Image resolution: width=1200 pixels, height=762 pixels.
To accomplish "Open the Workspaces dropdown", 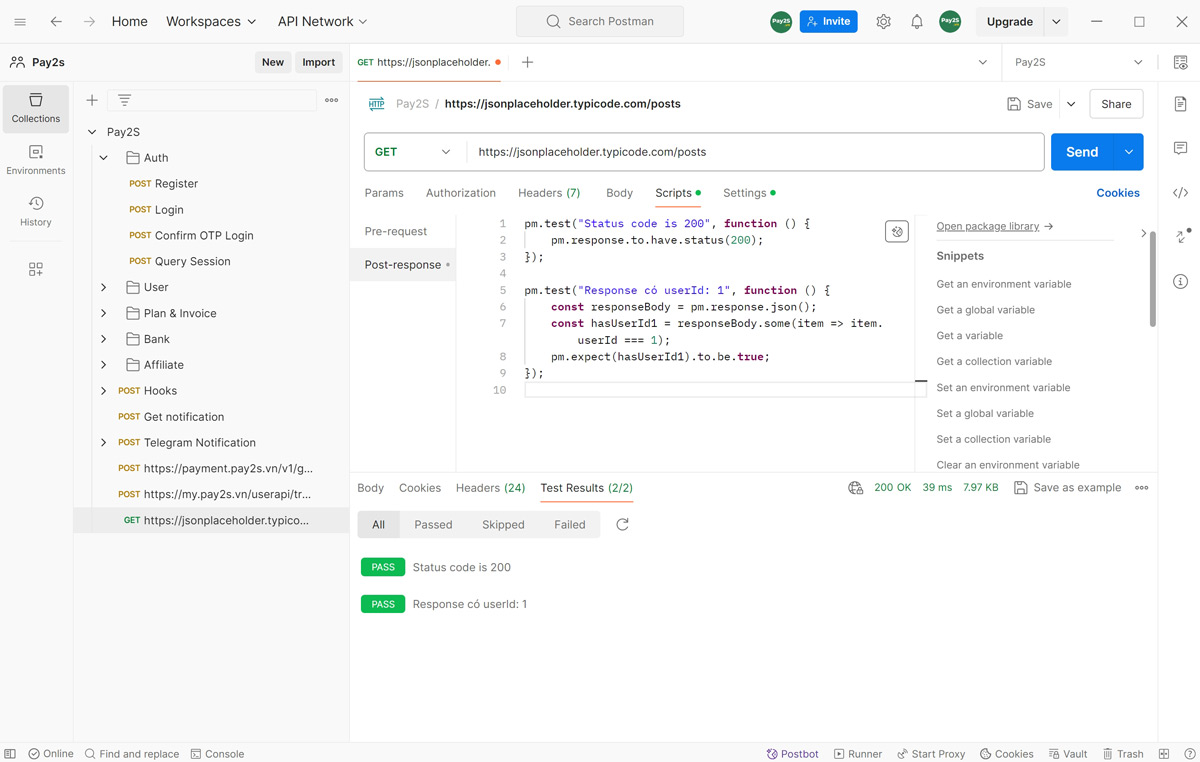I will 211,21.
